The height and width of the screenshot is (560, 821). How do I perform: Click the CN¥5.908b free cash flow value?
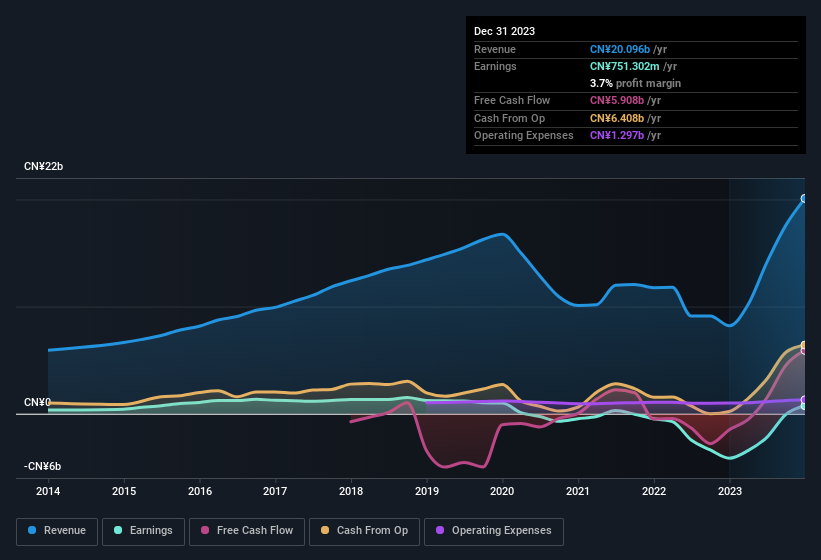pyautogui.click(x=617, y=100)
